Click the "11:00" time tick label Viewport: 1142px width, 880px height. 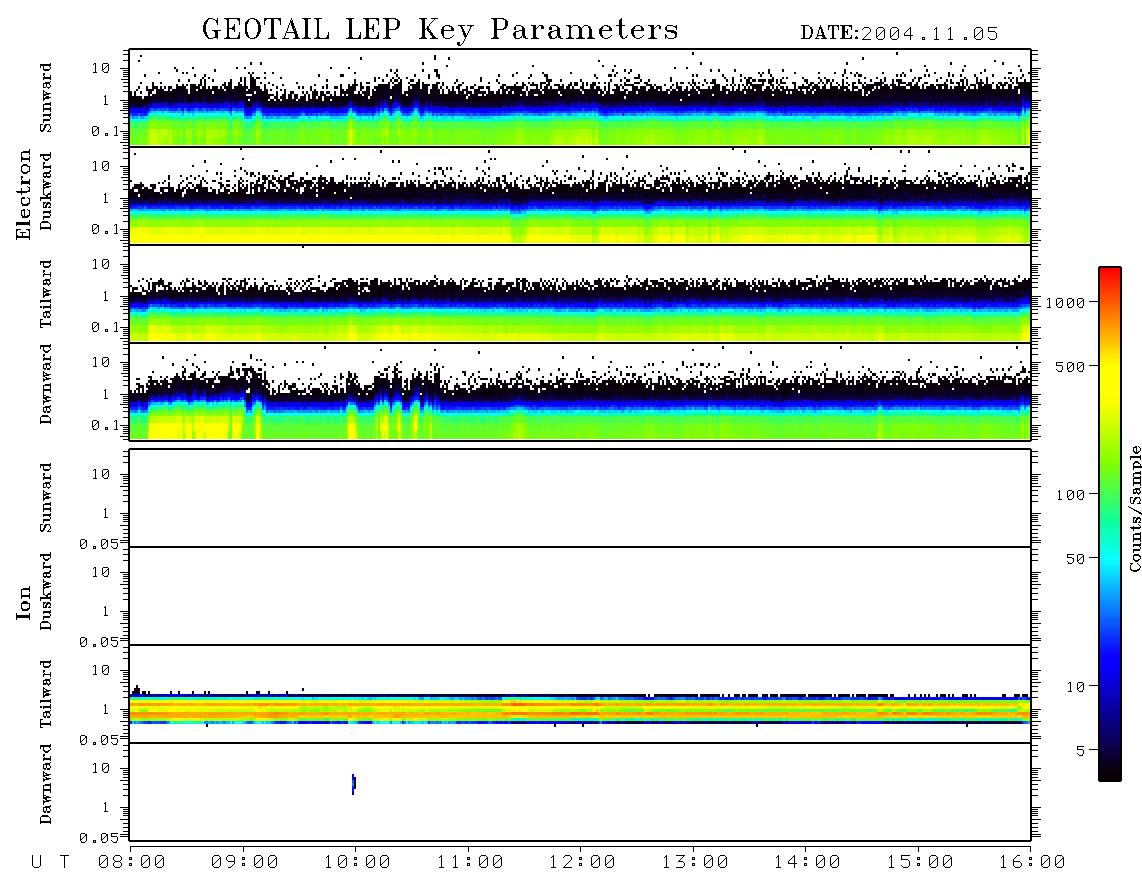click(470, 863)
